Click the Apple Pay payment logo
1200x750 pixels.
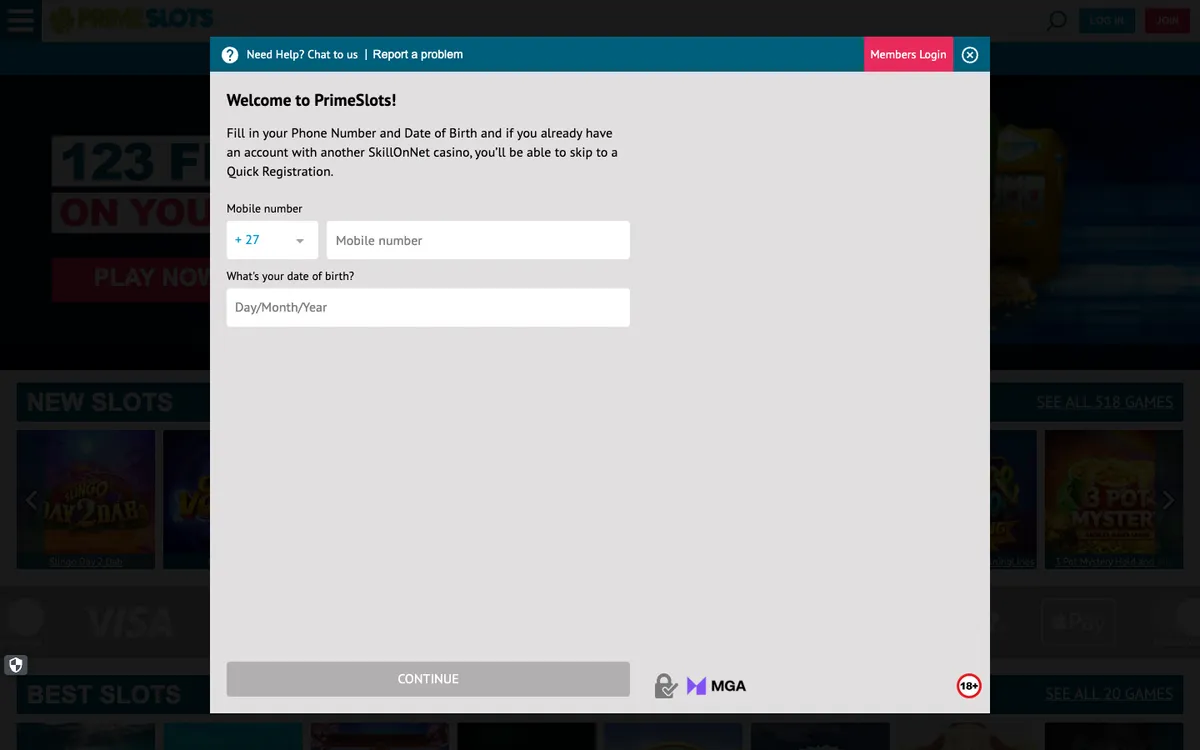coord(1078,622)
